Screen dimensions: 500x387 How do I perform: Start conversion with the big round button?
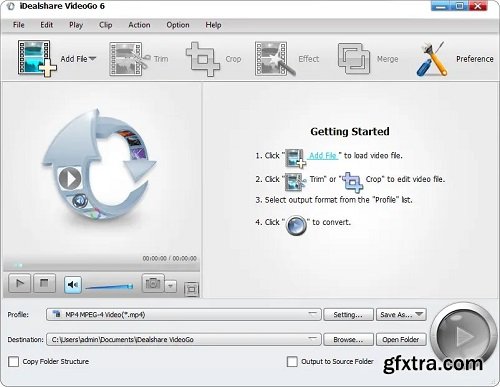pos(464,336)
